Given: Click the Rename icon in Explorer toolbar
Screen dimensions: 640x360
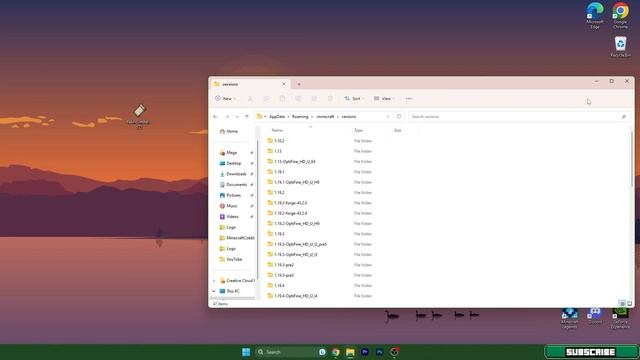Looking at the screenshot, I should pos(298,99).
